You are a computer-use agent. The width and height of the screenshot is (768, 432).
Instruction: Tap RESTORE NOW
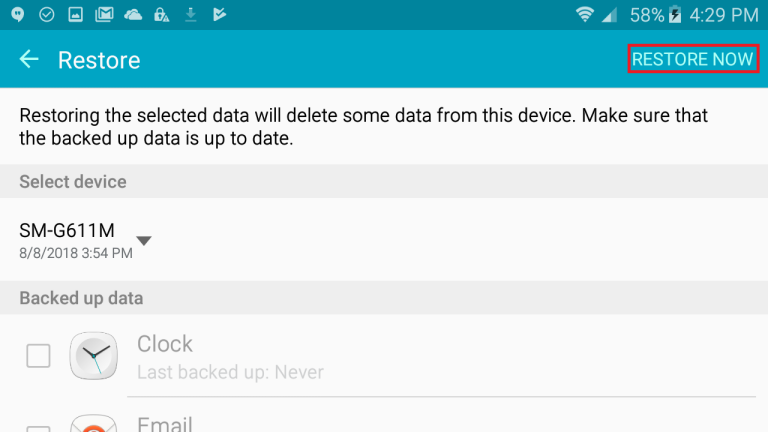693,59
